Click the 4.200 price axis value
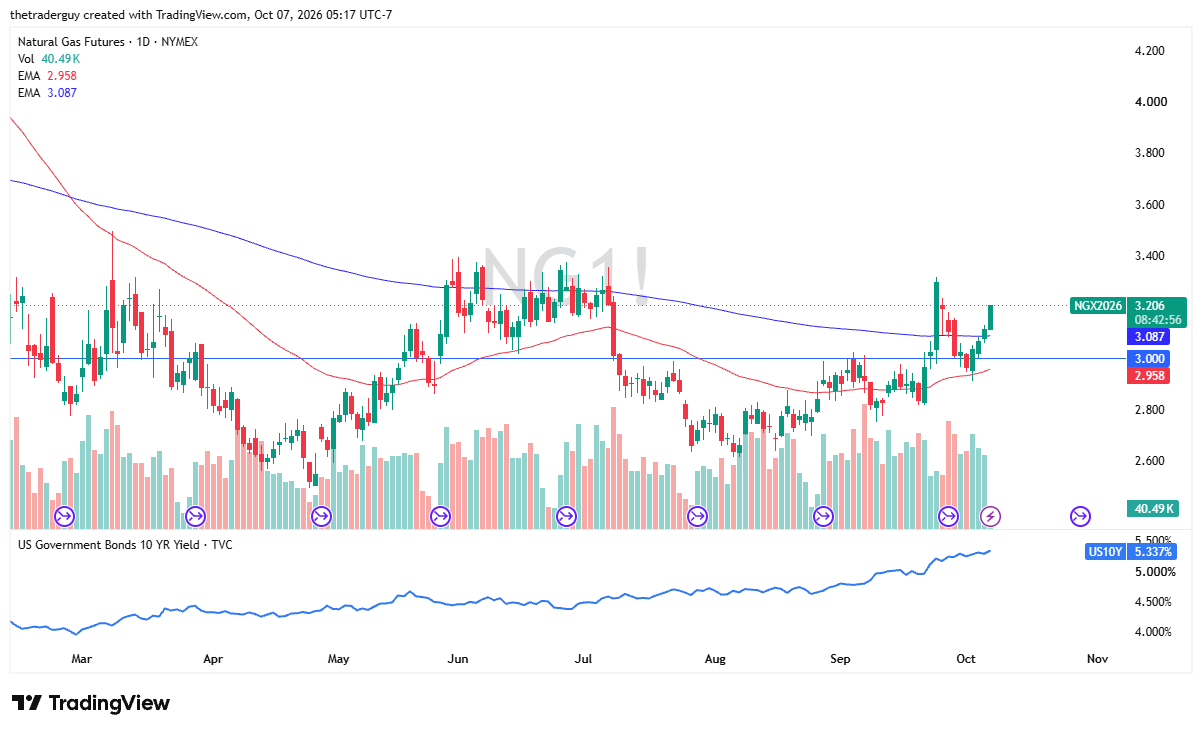Image resolution: width=1202 pixels, height=733 pixels. click(1149, 51)
